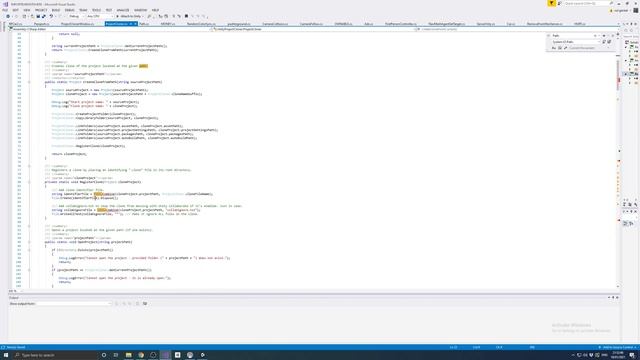This screenshot has height=360, width=640.
Task: Switch to the ProjectClonerWindow.cs tab
Action: click(78, 24)
